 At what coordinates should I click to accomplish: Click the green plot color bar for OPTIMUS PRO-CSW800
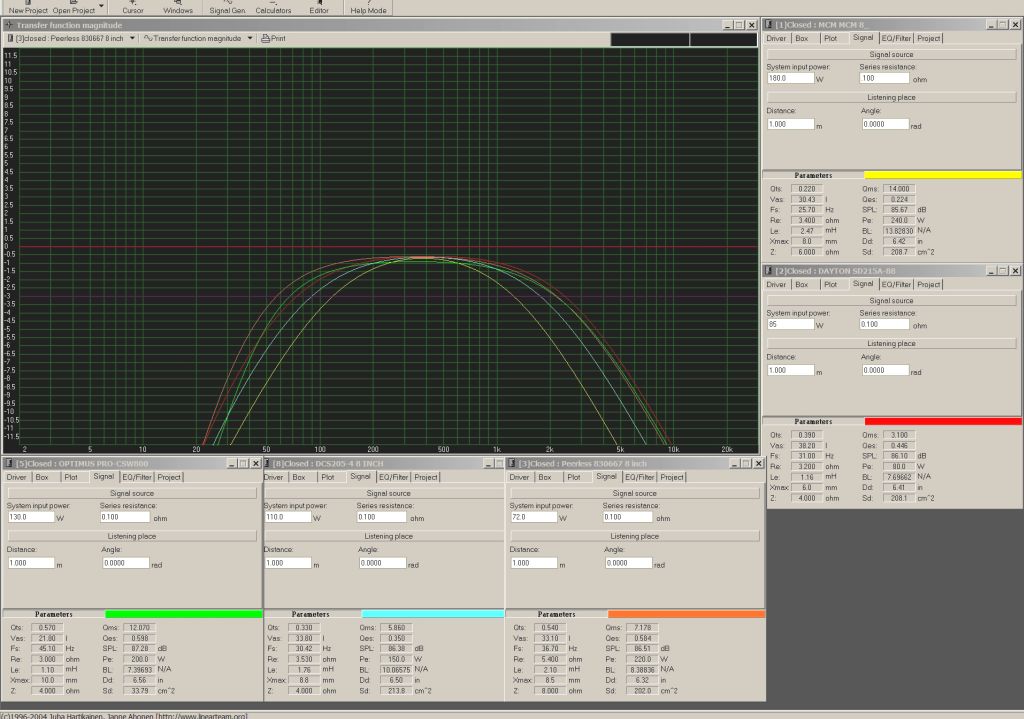pos(184,614)
